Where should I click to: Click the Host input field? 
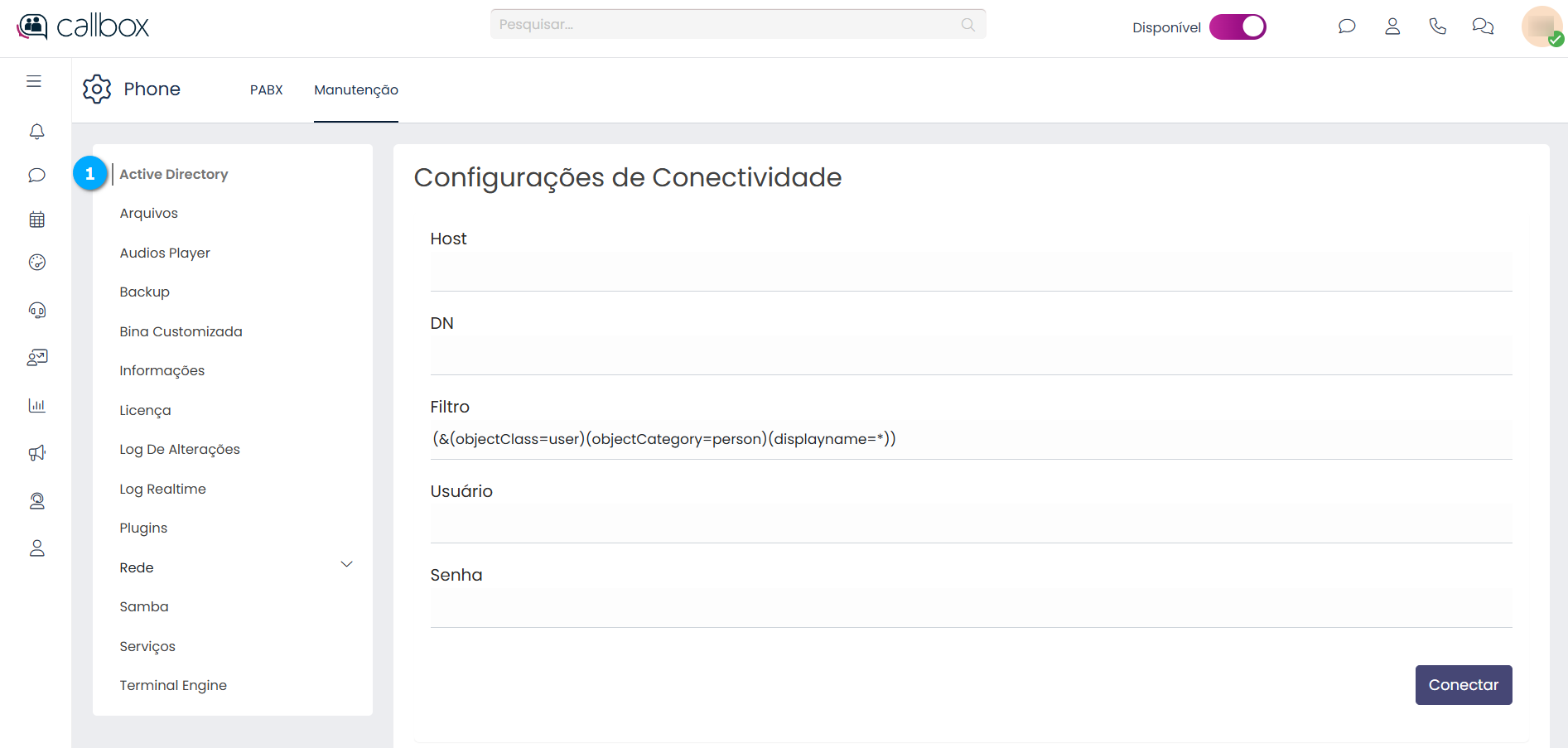pyautogui.click(x=970, y=272)
